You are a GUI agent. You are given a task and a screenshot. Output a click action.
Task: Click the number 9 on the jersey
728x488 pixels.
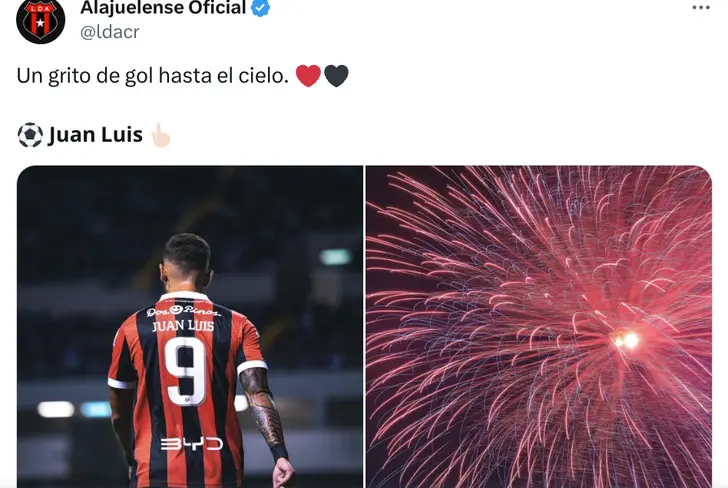click(185, 371)
